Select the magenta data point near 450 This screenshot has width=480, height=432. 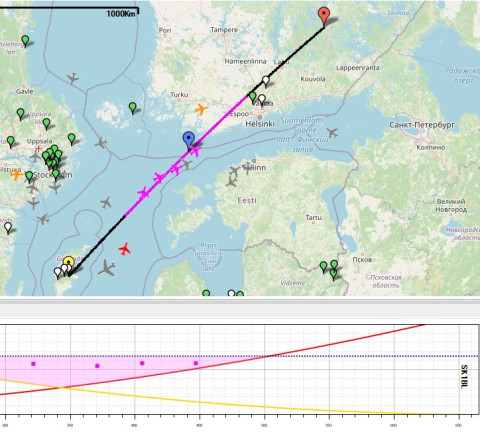(x=196, y=363)
